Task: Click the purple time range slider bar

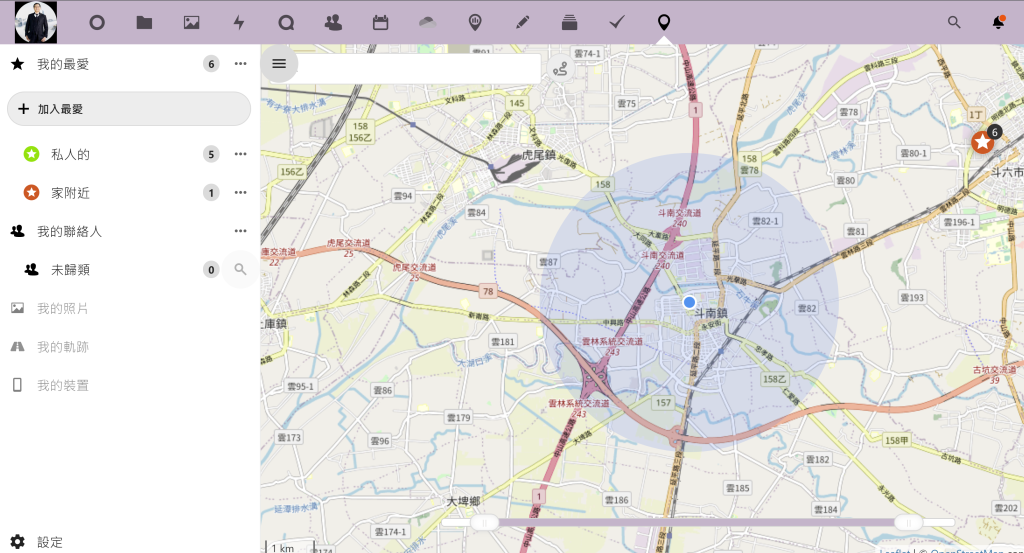Action: tap(696, 522)
